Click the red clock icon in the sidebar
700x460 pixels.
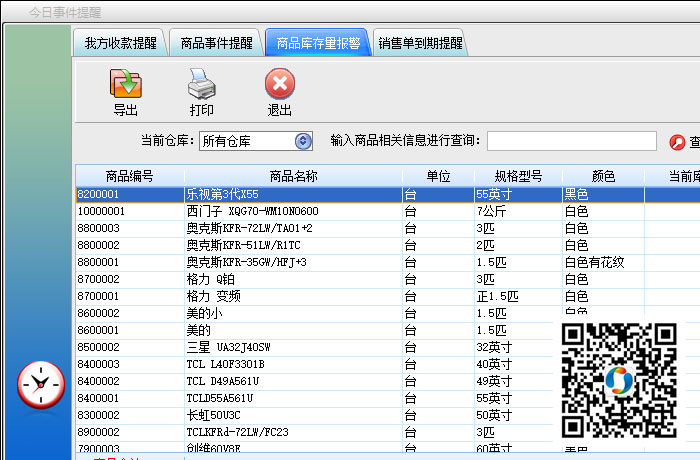41,385
